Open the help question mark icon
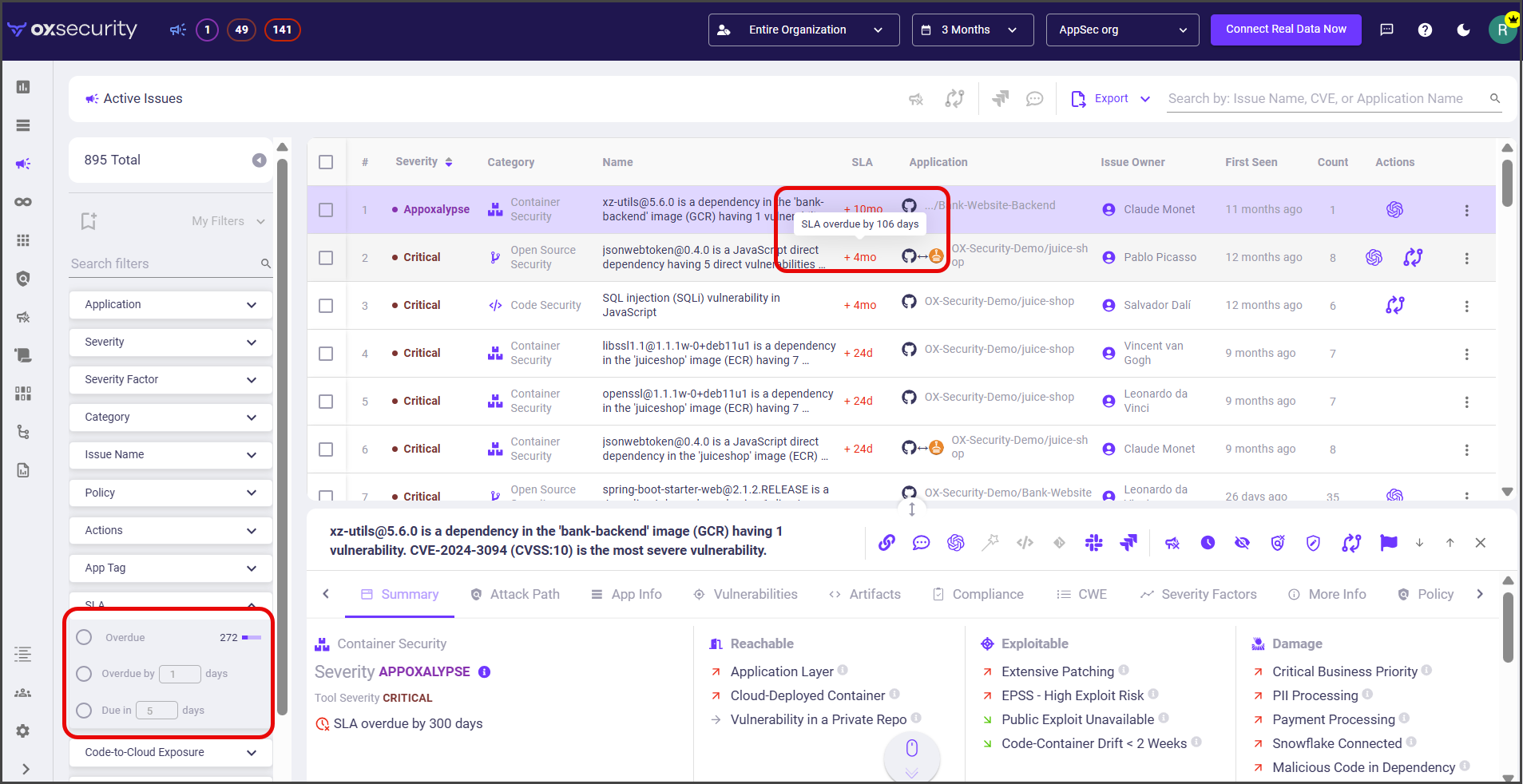 [1425, 30]
